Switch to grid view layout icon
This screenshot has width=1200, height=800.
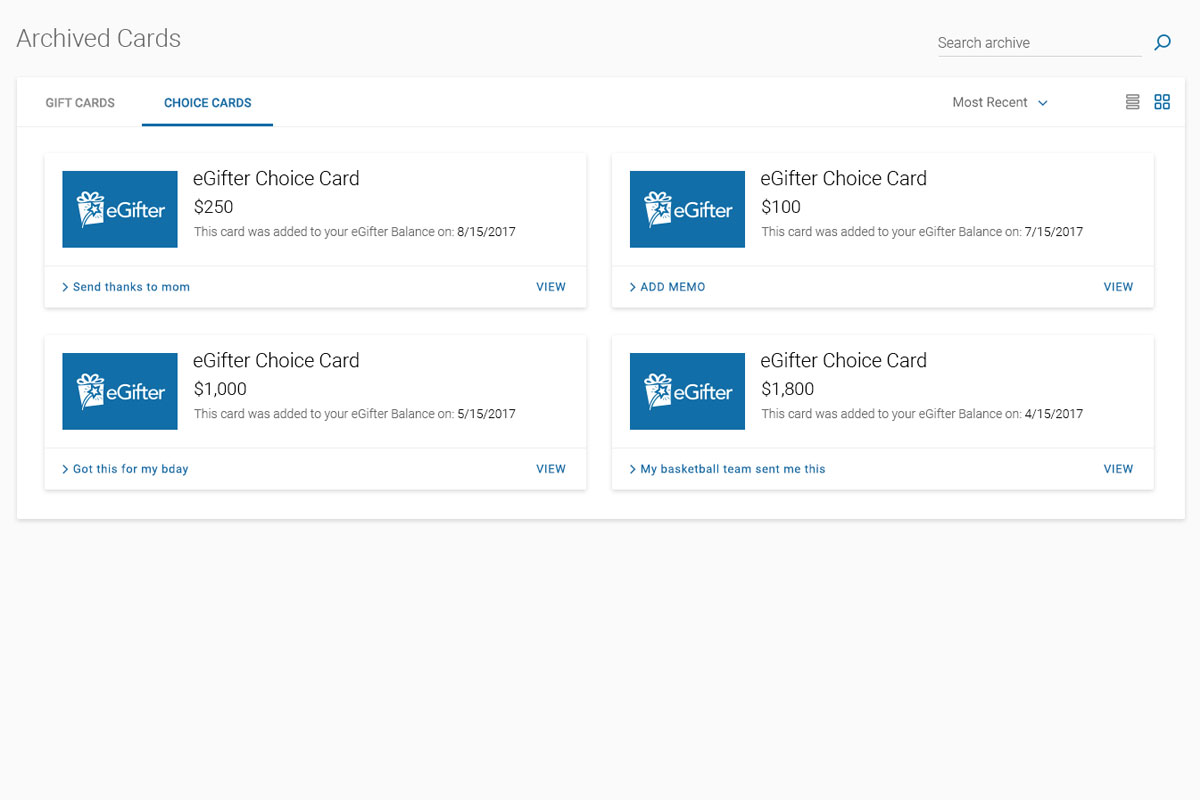click(x=1162, y=102)
